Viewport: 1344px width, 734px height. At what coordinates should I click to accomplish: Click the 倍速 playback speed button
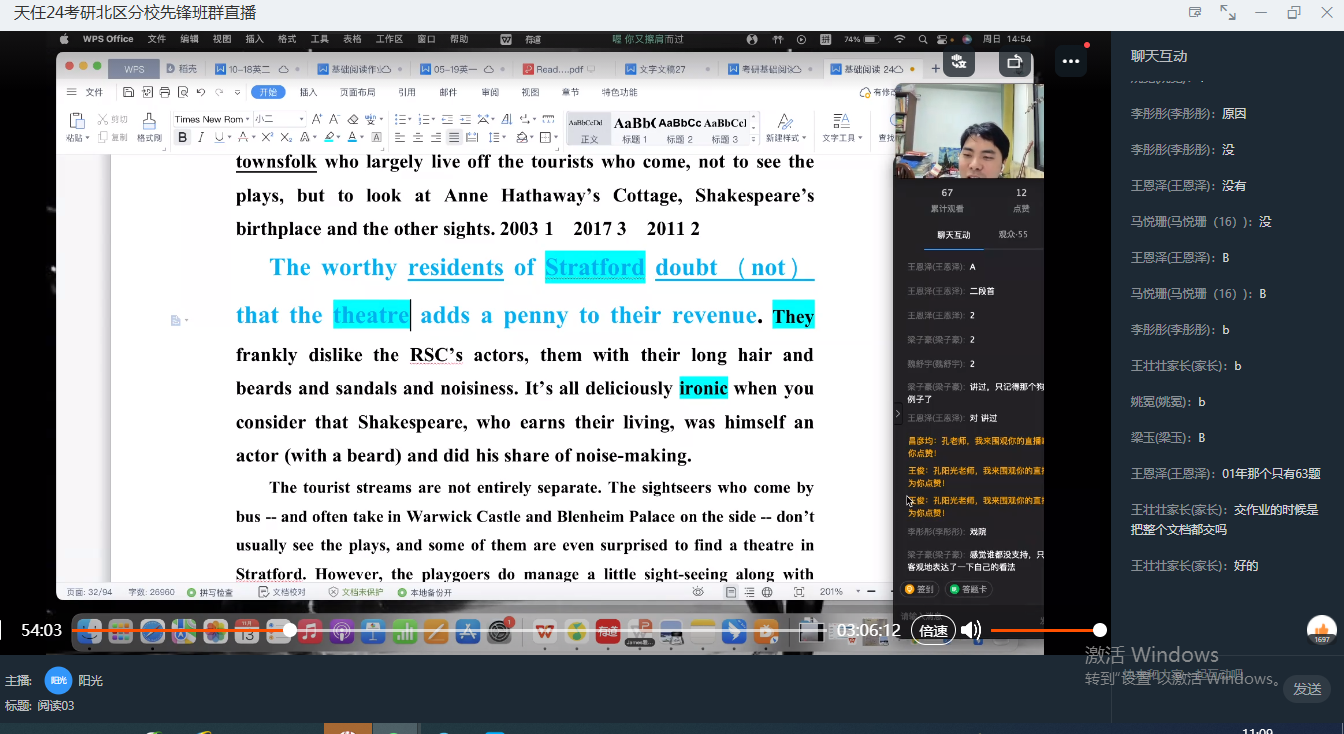click(933, 631)
